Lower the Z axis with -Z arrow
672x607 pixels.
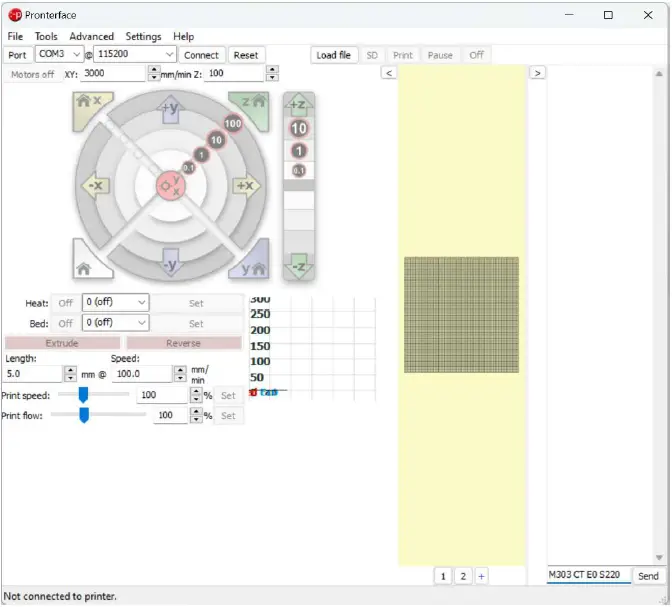click(x=298, y=265)
